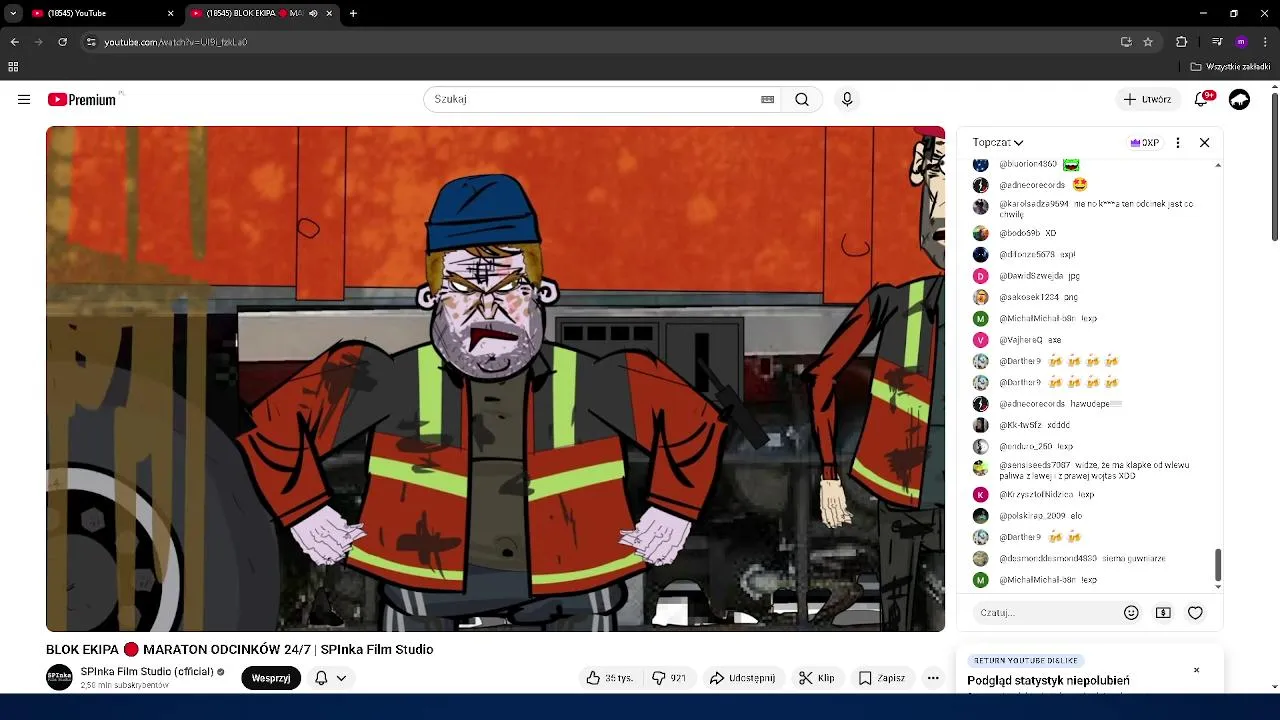
Task: Click the Wesprzyj join button
Action: pyautogui.click(x=271, y=678)
